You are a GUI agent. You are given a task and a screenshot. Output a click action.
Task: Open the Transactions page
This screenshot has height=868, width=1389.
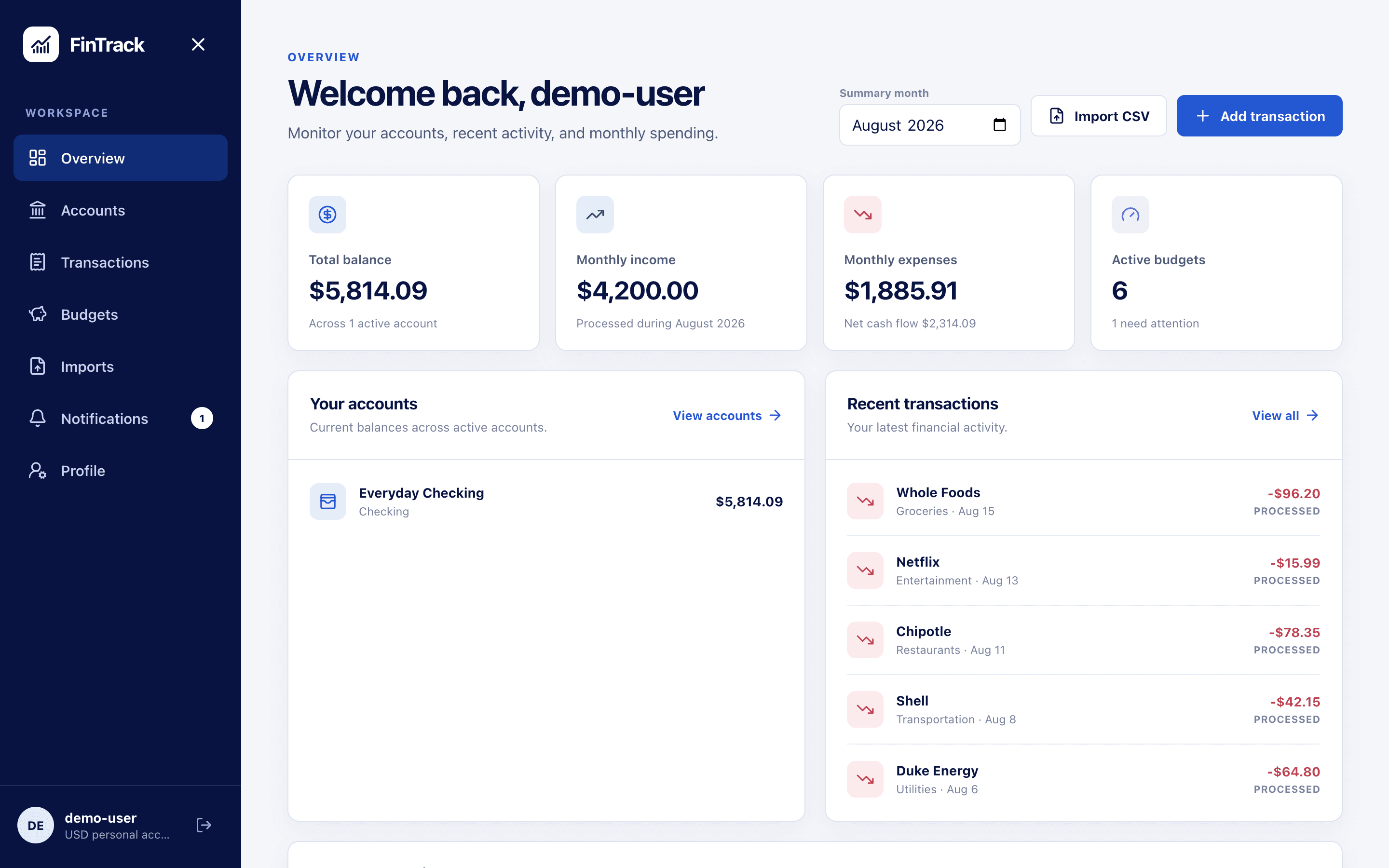click(121, 262)
